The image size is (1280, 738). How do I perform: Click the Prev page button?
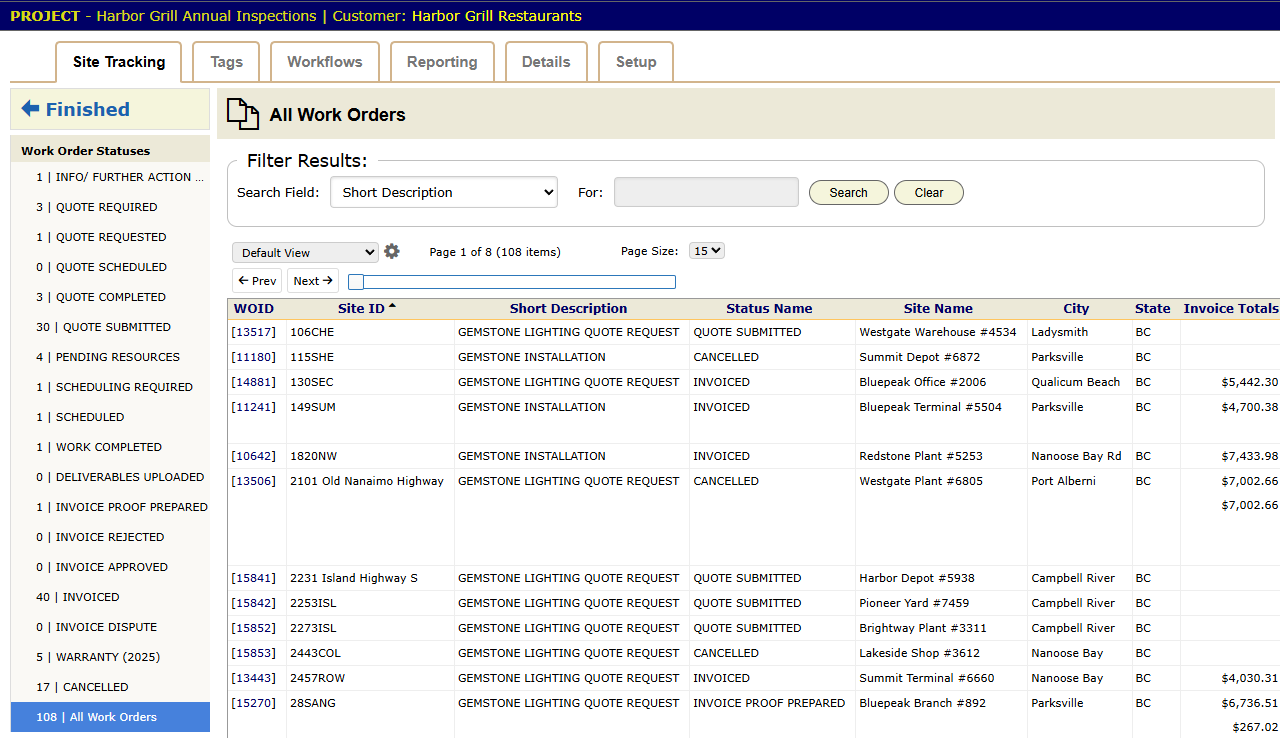pyautogui.click(x=257, y=281)
